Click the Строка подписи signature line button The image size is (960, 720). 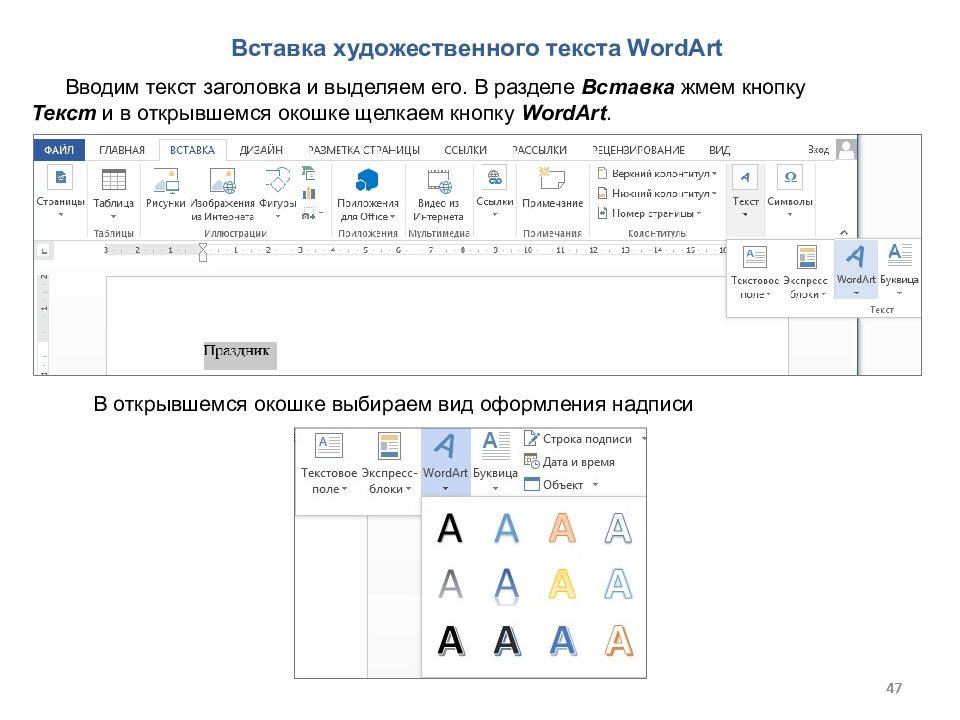tap(578, 439)
